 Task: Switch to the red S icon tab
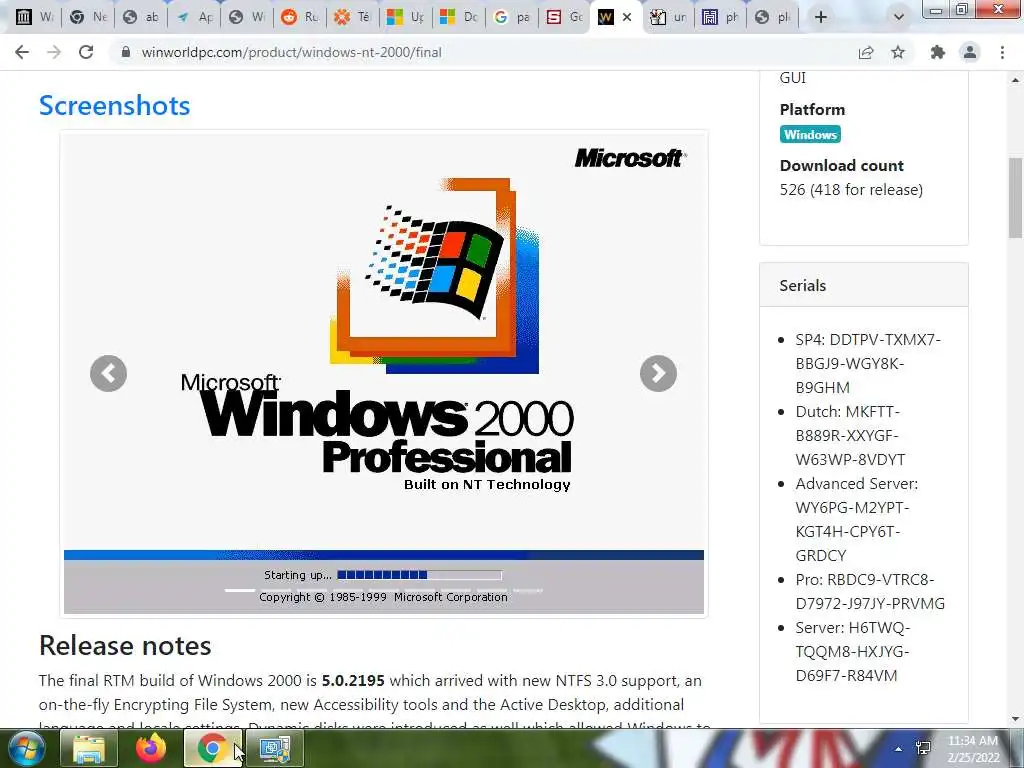tap(564, 17)
